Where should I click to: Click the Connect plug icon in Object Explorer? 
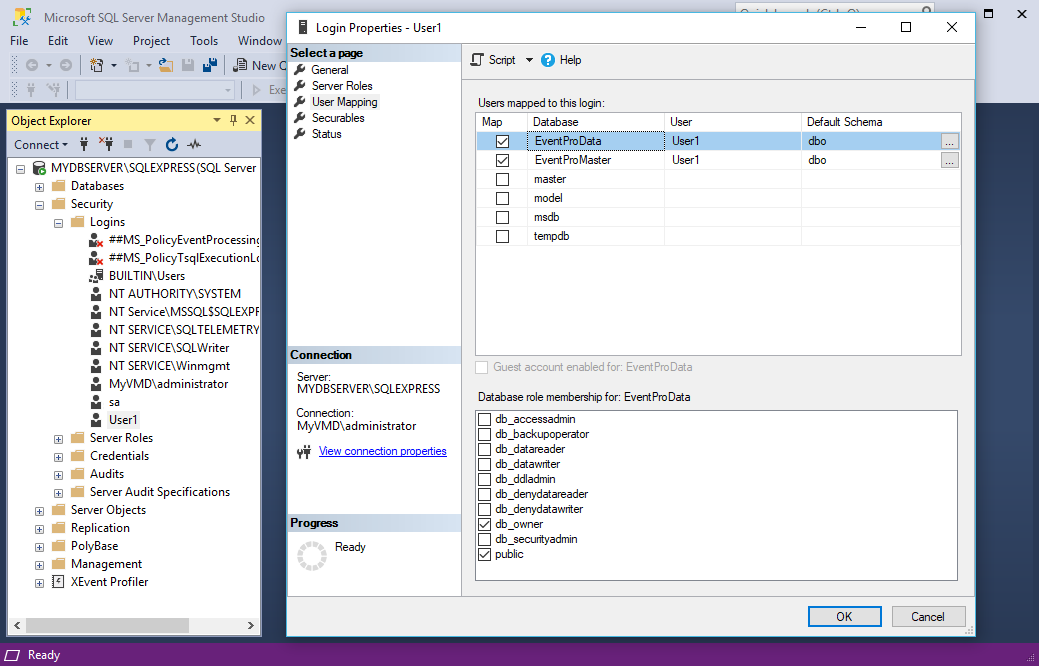pos(83,144)
